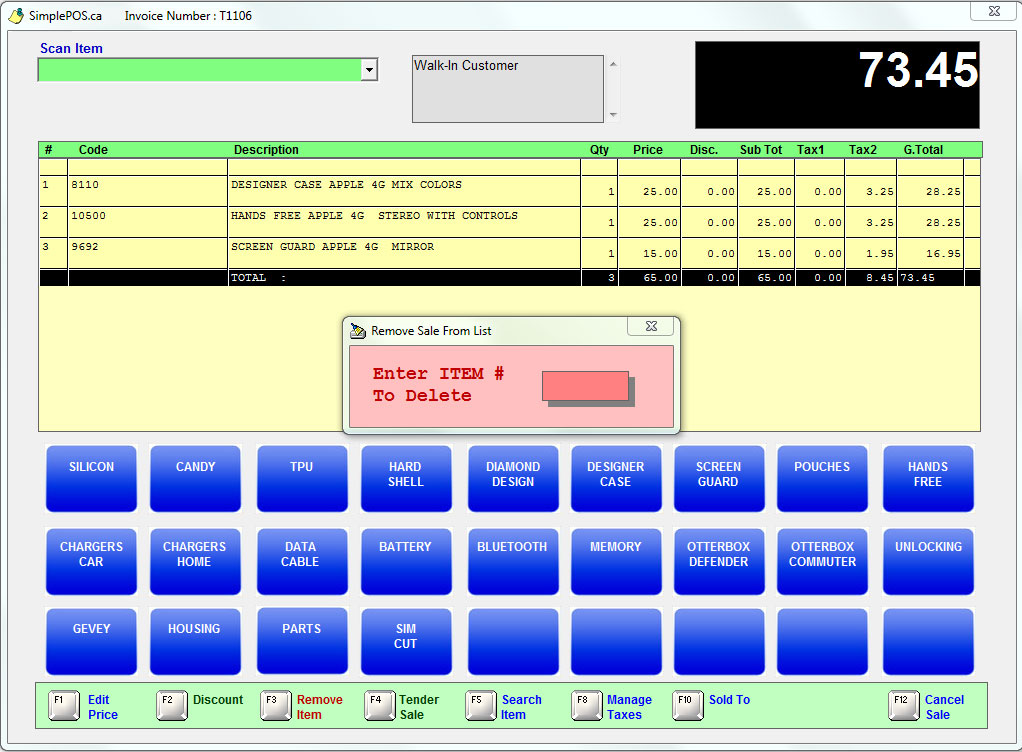Click the Qty column header
Viewport: 1022px width, 752px height.
click(x=599, y=150)
